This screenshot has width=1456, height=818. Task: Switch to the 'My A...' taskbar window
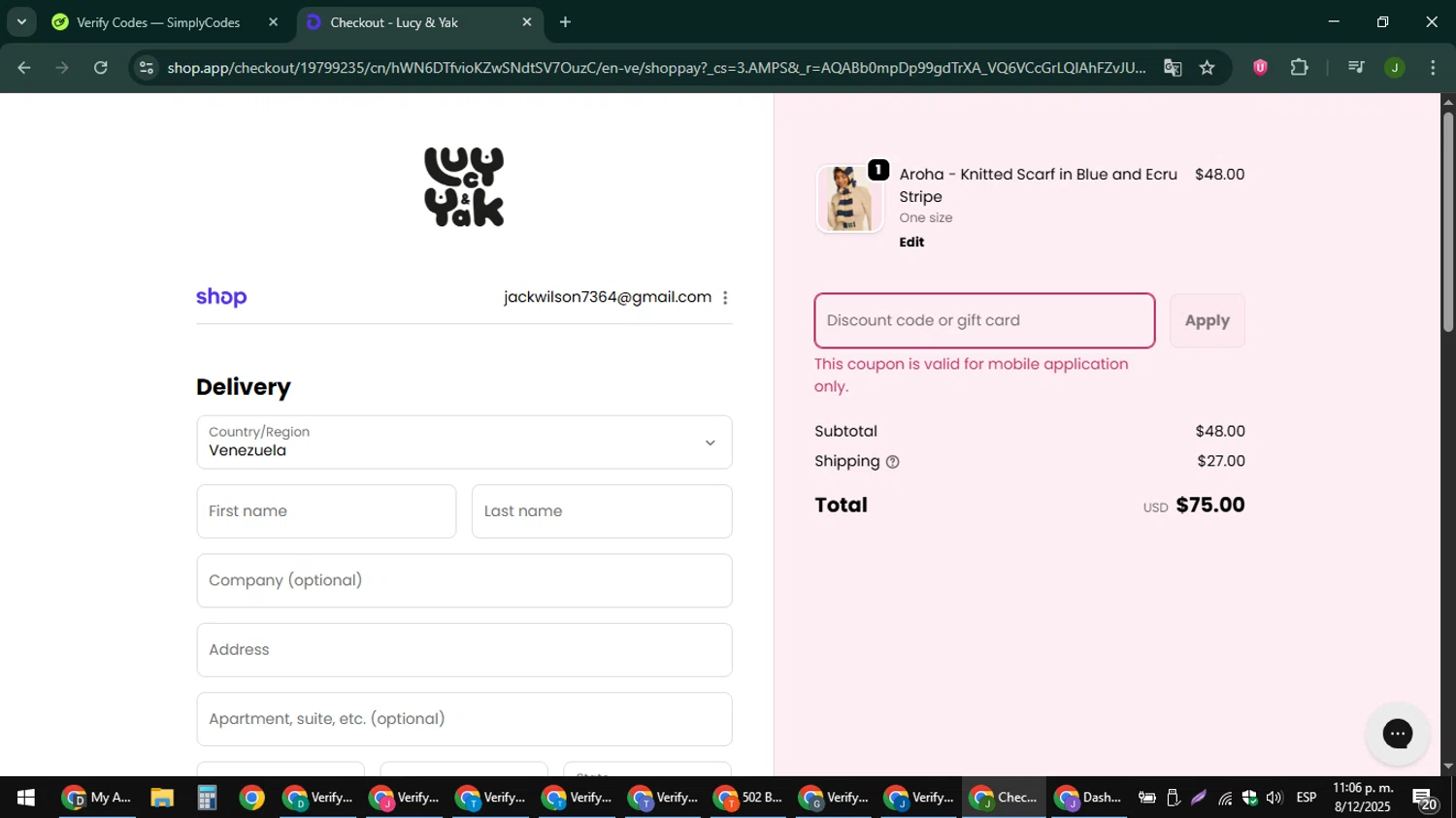pos(97,798)
